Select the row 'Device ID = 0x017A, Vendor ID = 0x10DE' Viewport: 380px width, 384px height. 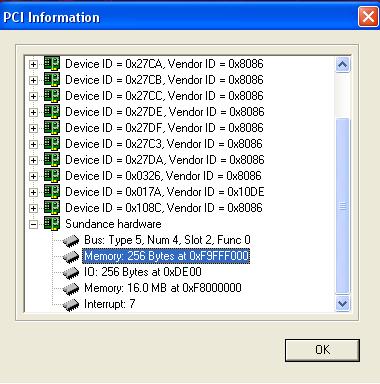(x=165, y=192)
